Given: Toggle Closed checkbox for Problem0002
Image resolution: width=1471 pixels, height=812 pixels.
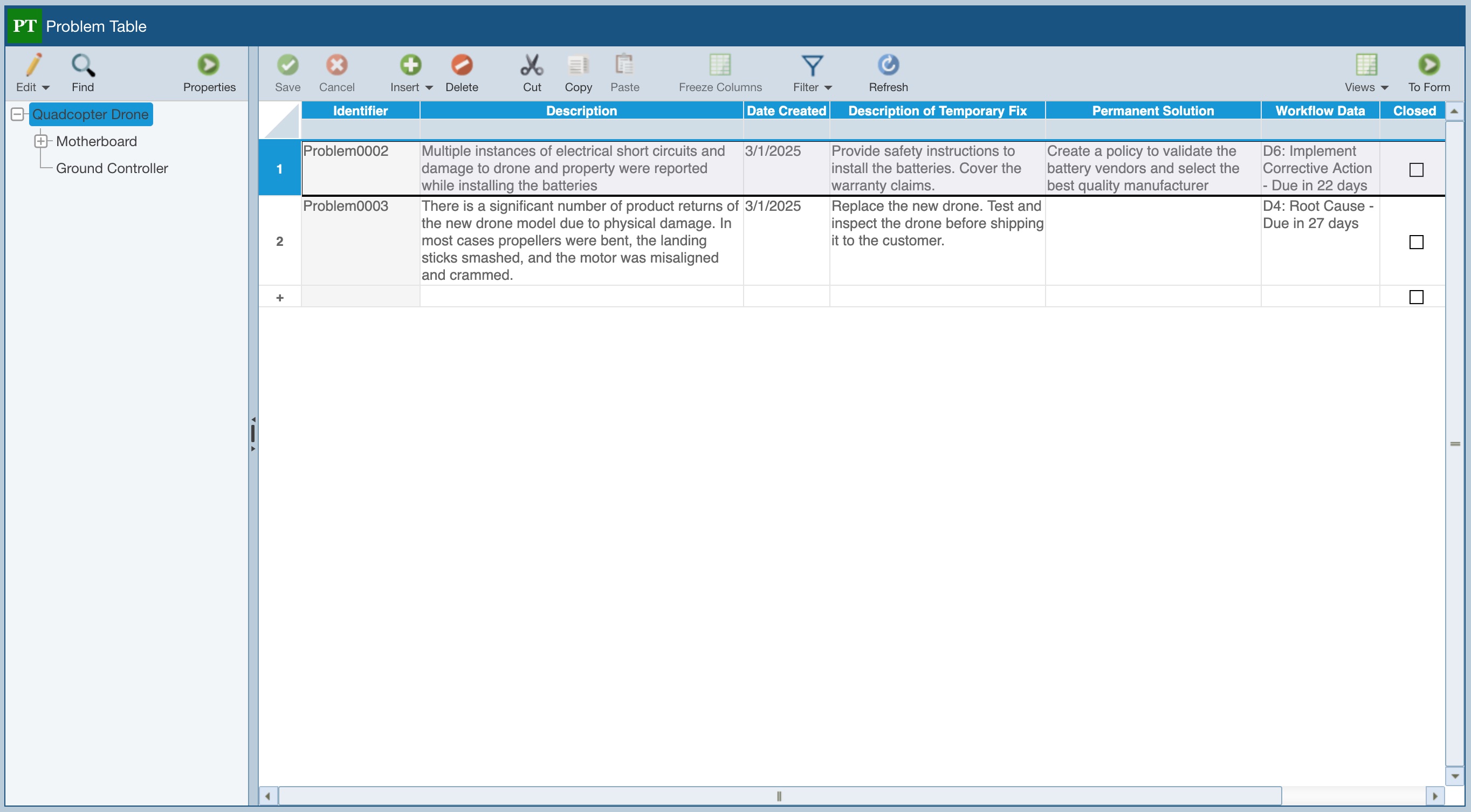Looking at the screenshot, I should tap(1416, 170).
